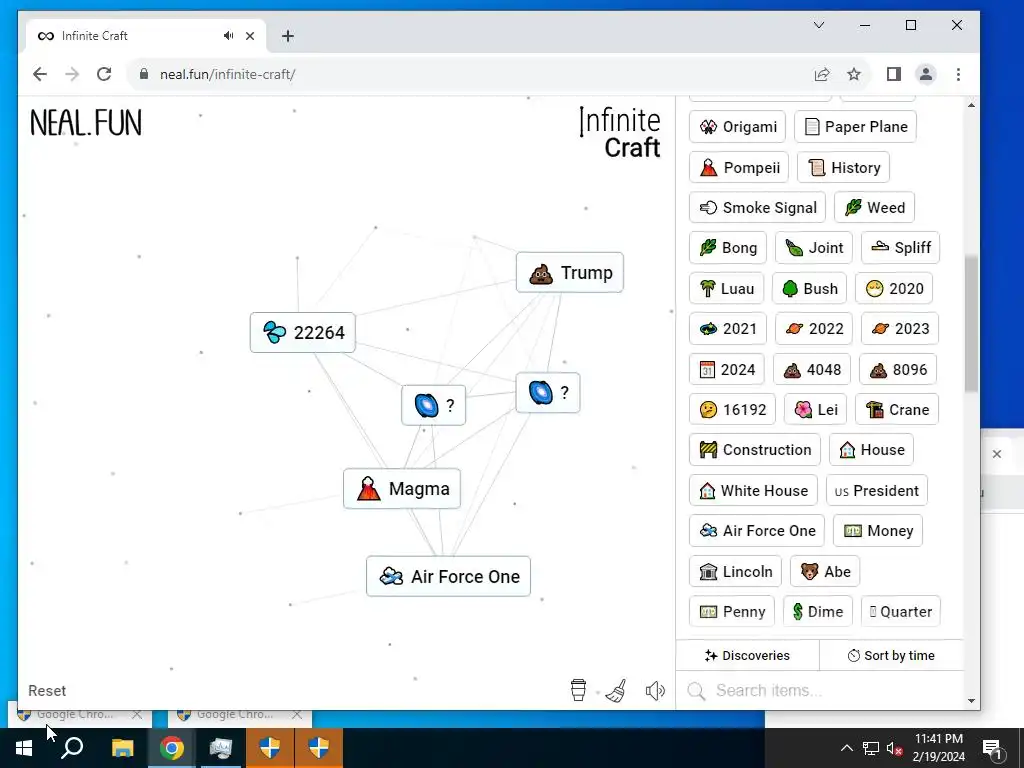Open the Chrome side panel

[893, 74]
